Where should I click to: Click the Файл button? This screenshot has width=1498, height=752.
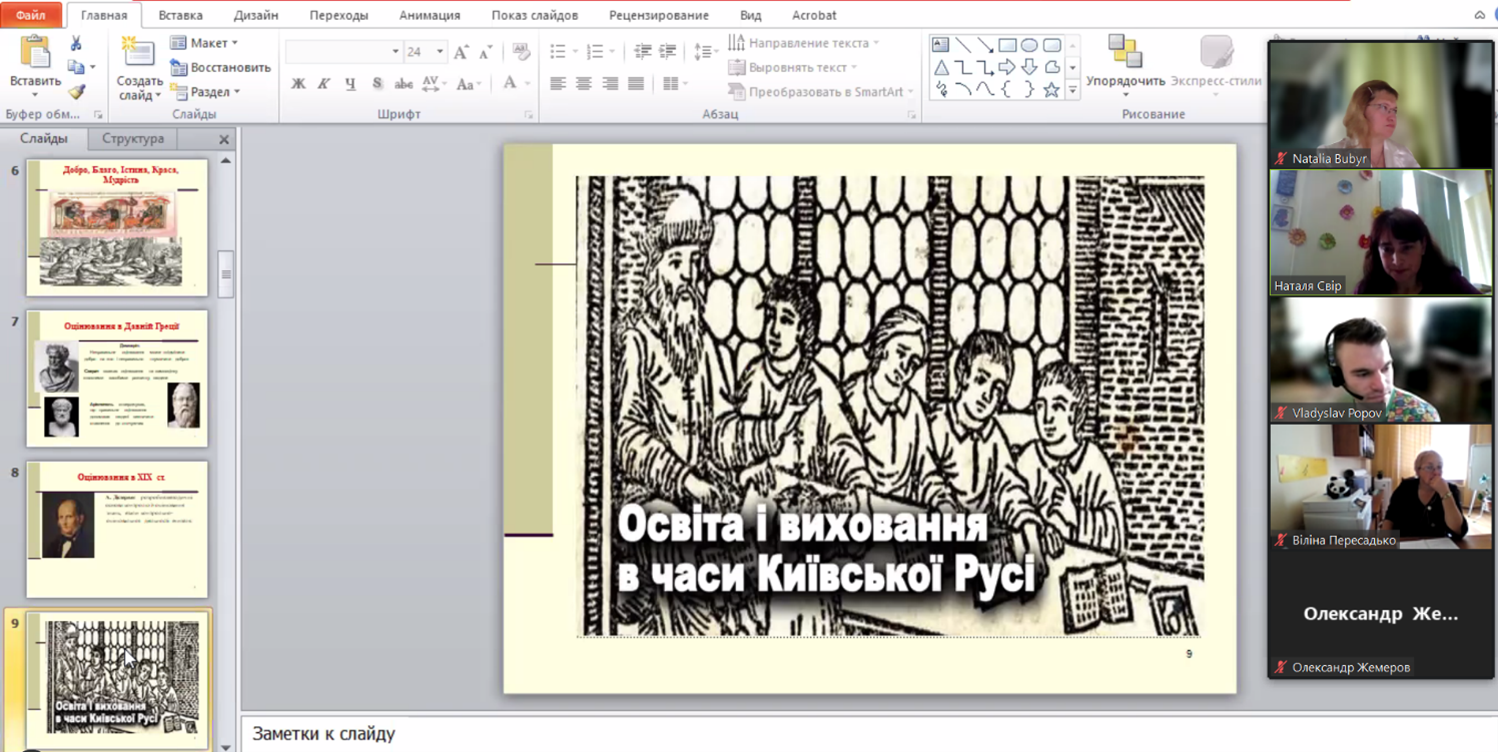(x=30, y=15)
